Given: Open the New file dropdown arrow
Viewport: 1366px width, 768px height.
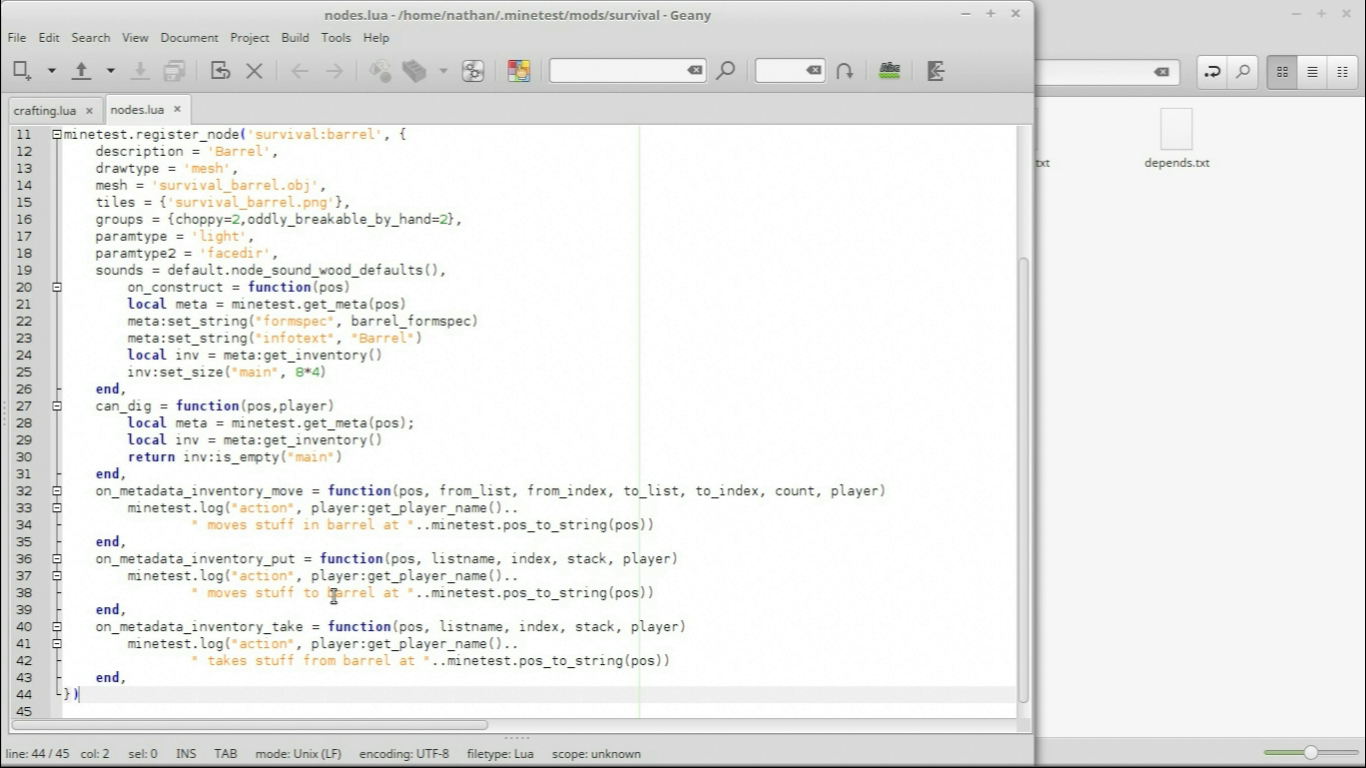Looking at the screenshot, I should point(51,71).
